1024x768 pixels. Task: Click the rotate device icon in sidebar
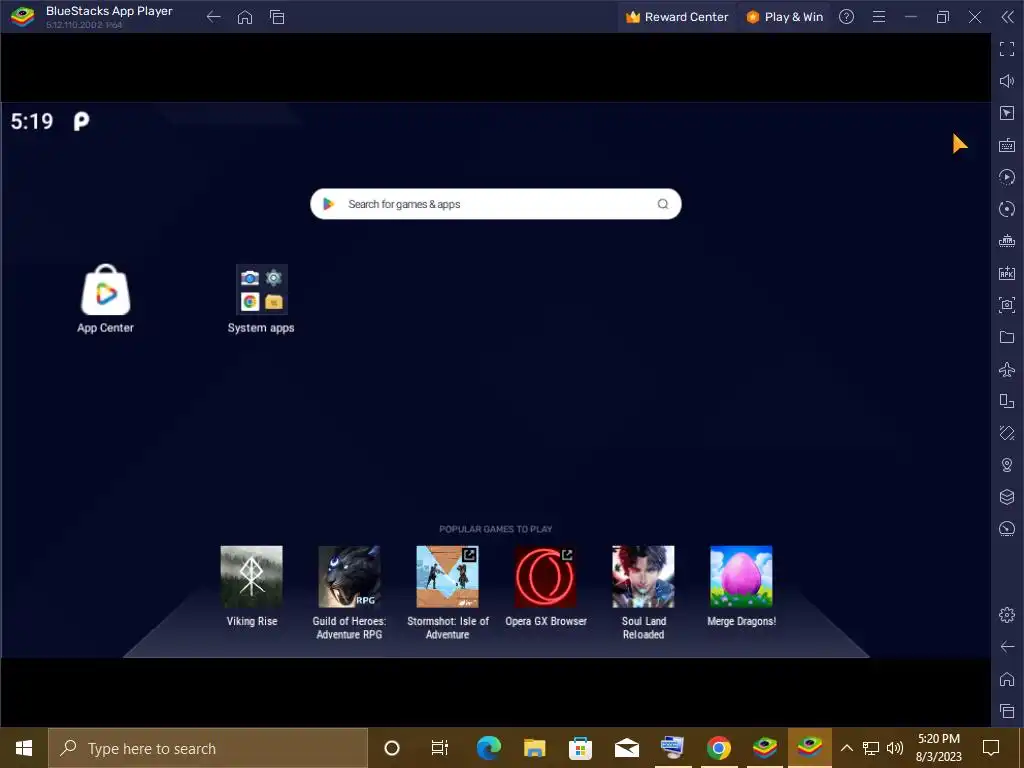coord(1007,401)
